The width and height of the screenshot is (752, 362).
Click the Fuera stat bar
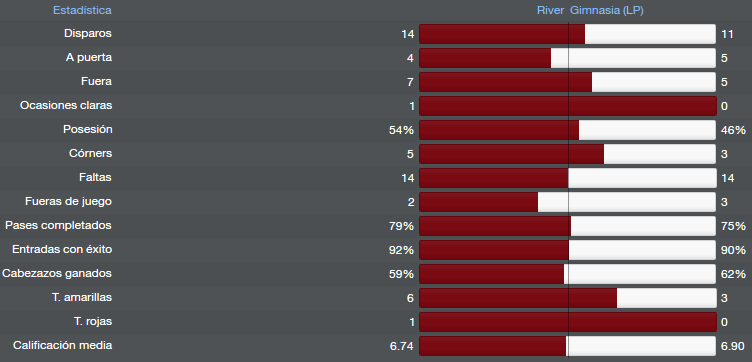click(568, 82)
